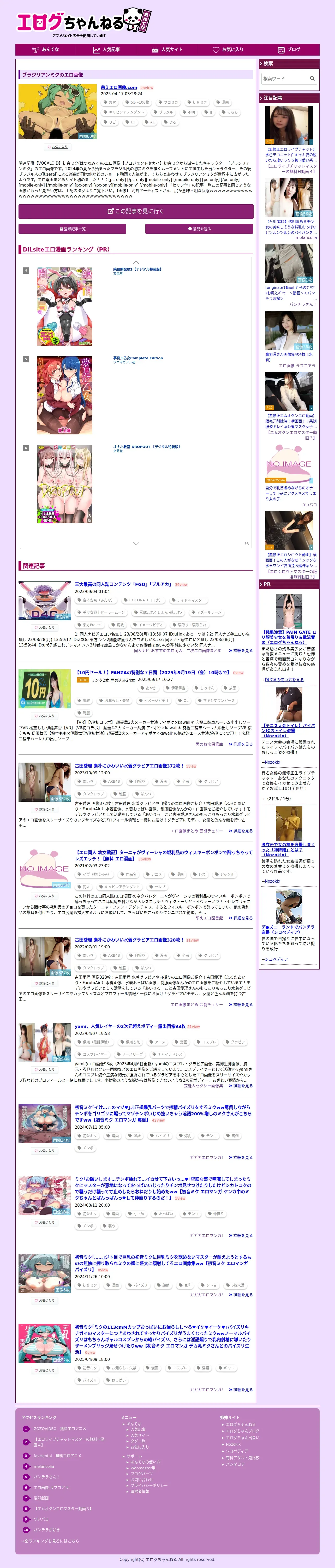Open the 人気記事 navigation tab
Image resolution: width=335 pixels, height=1568 pixels.
[x=107, y=50]
